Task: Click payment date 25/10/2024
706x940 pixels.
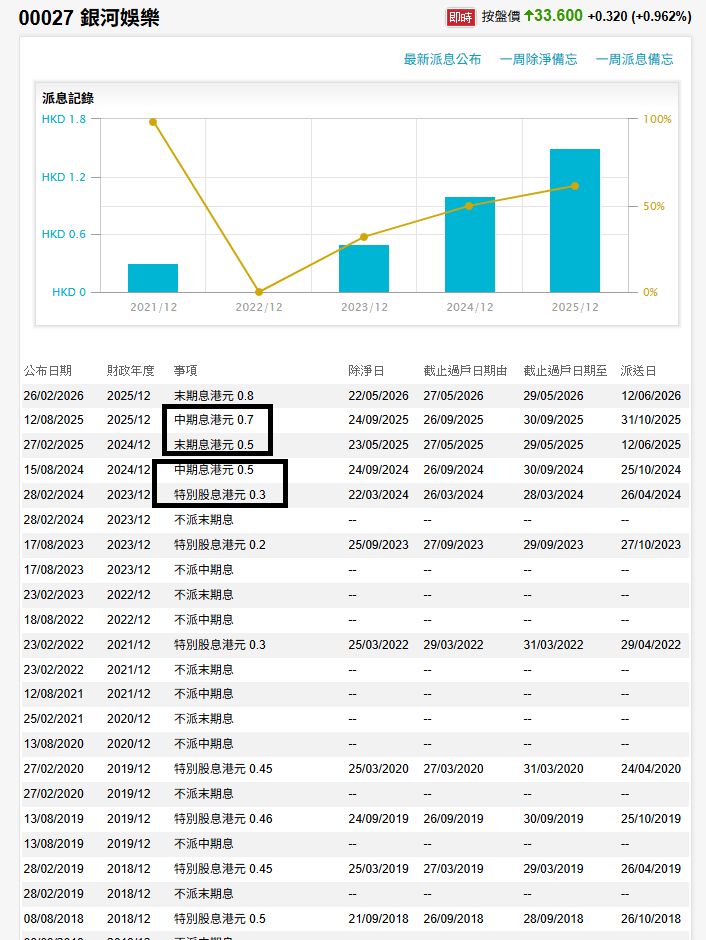Action: click(651, 469)
